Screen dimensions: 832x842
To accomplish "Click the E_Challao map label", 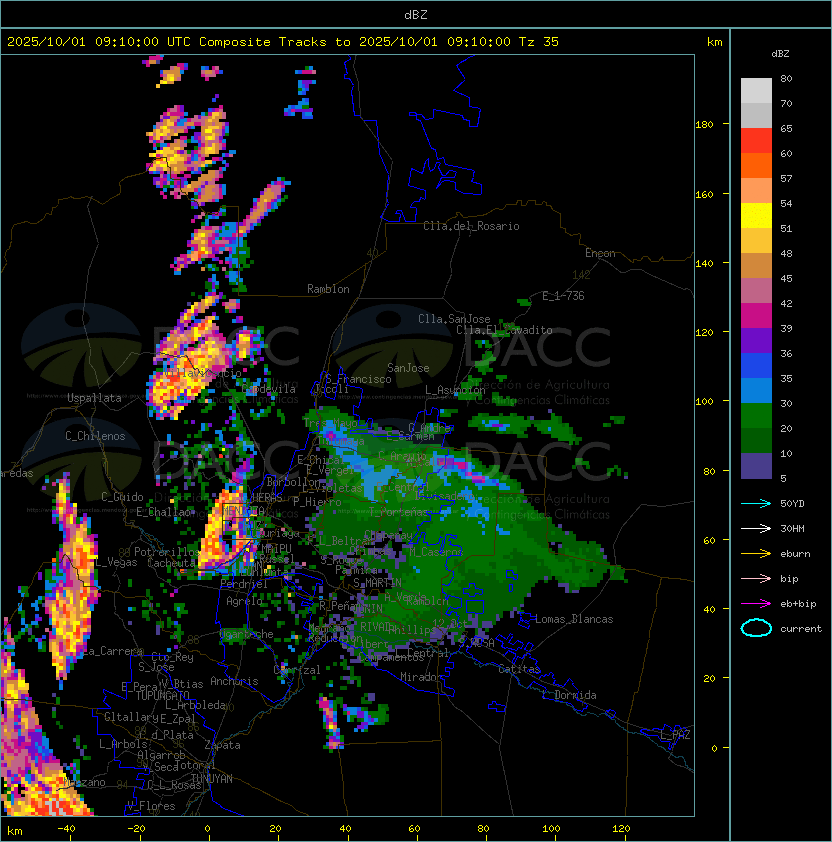I will tap(163, 512).
